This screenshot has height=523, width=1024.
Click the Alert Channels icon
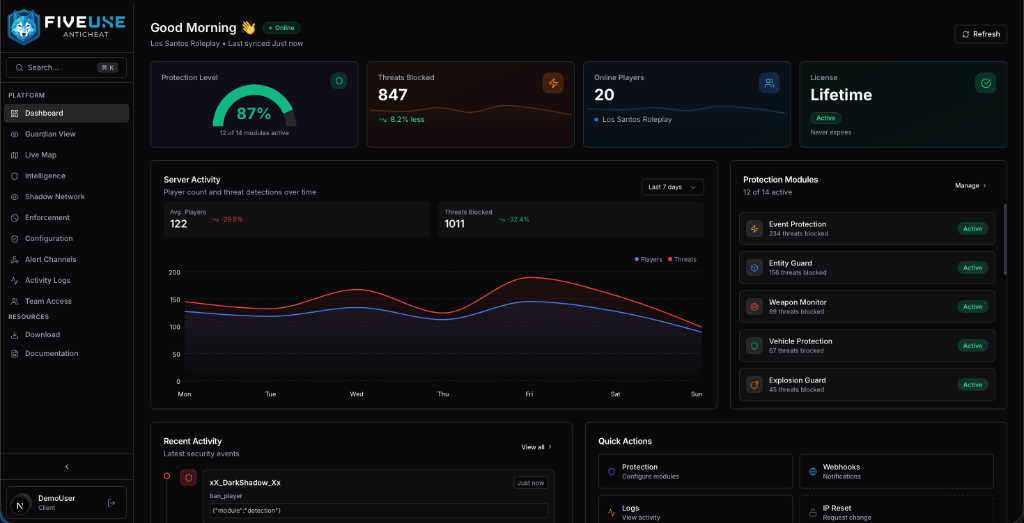point(14,259)
